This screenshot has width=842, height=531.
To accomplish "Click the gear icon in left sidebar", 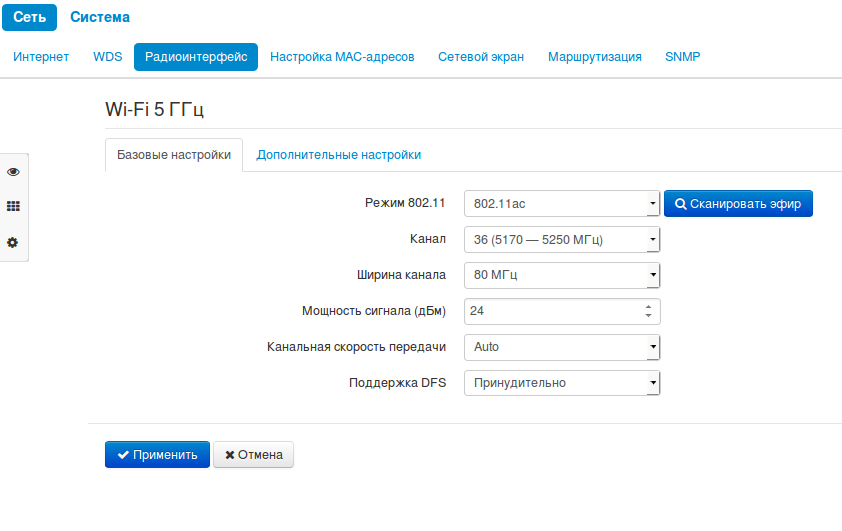I will pos(13,242).
